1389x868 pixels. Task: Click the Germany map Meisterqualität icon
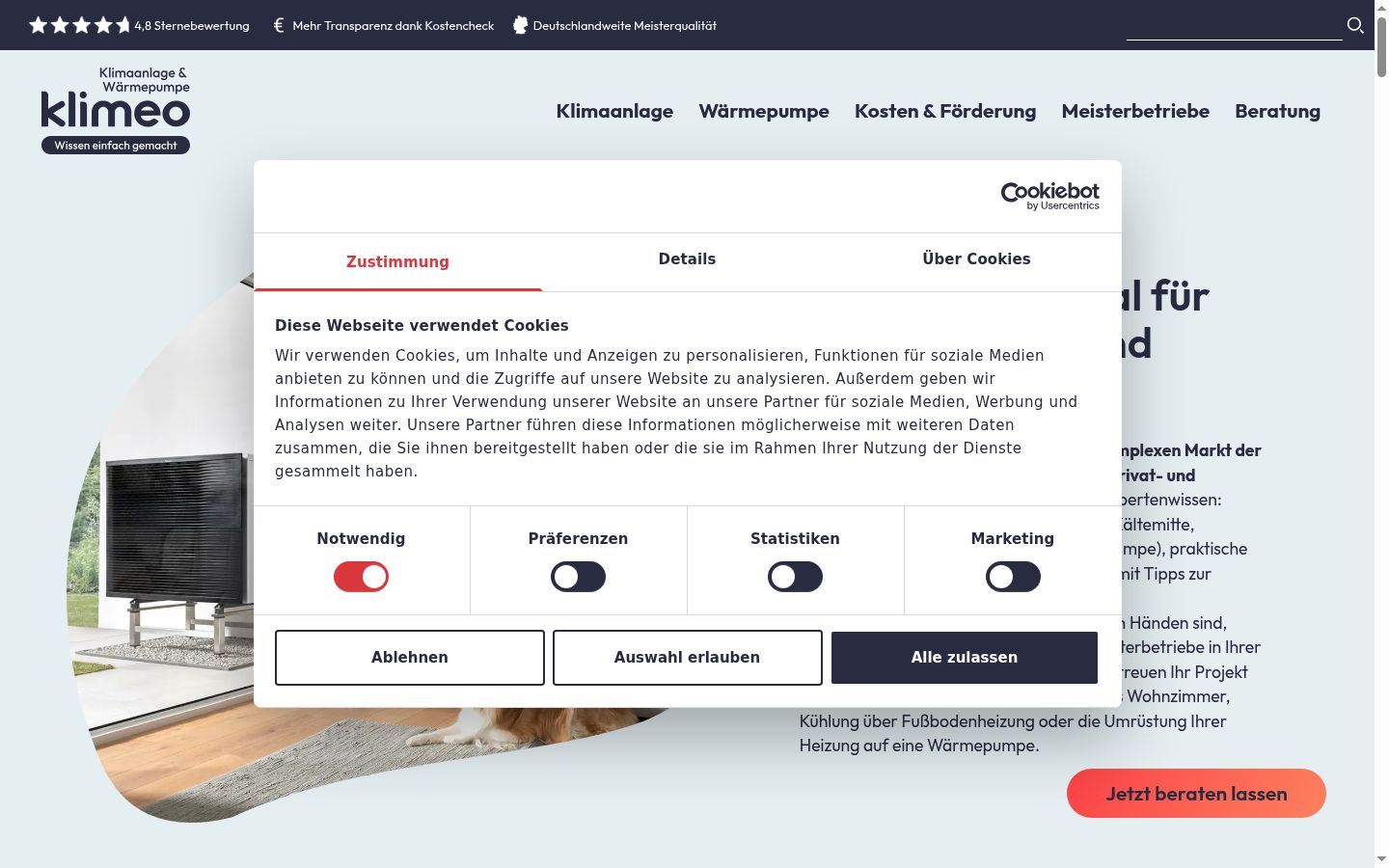(520, 25)
